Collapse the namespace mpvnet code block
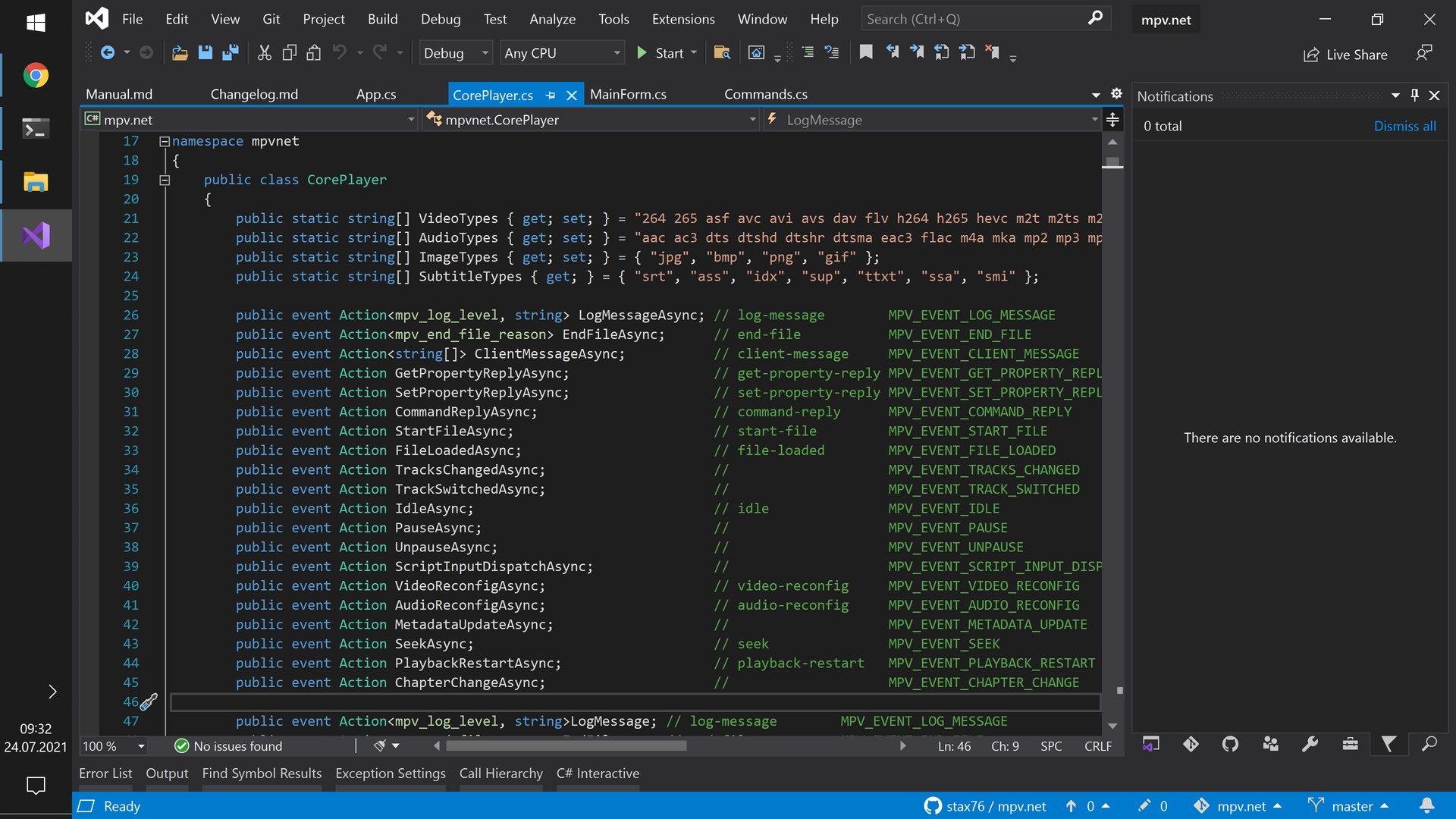 [164, 142]
